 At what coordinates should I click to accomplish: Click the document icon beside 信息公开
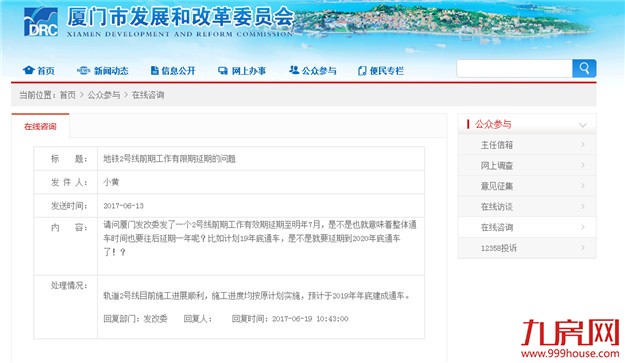154,71
